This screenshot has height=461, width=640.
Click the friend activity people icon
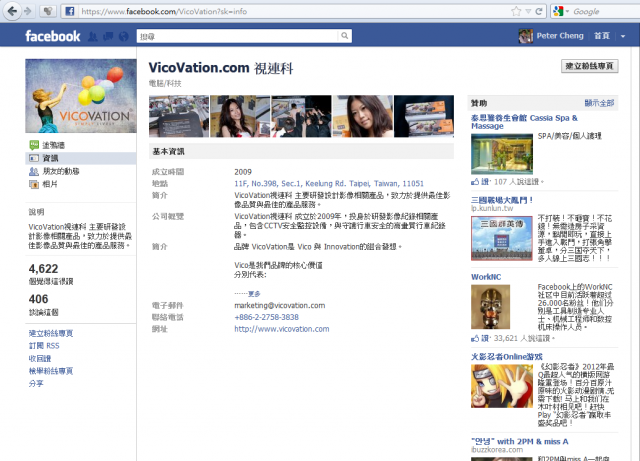[x=34, y=171]
